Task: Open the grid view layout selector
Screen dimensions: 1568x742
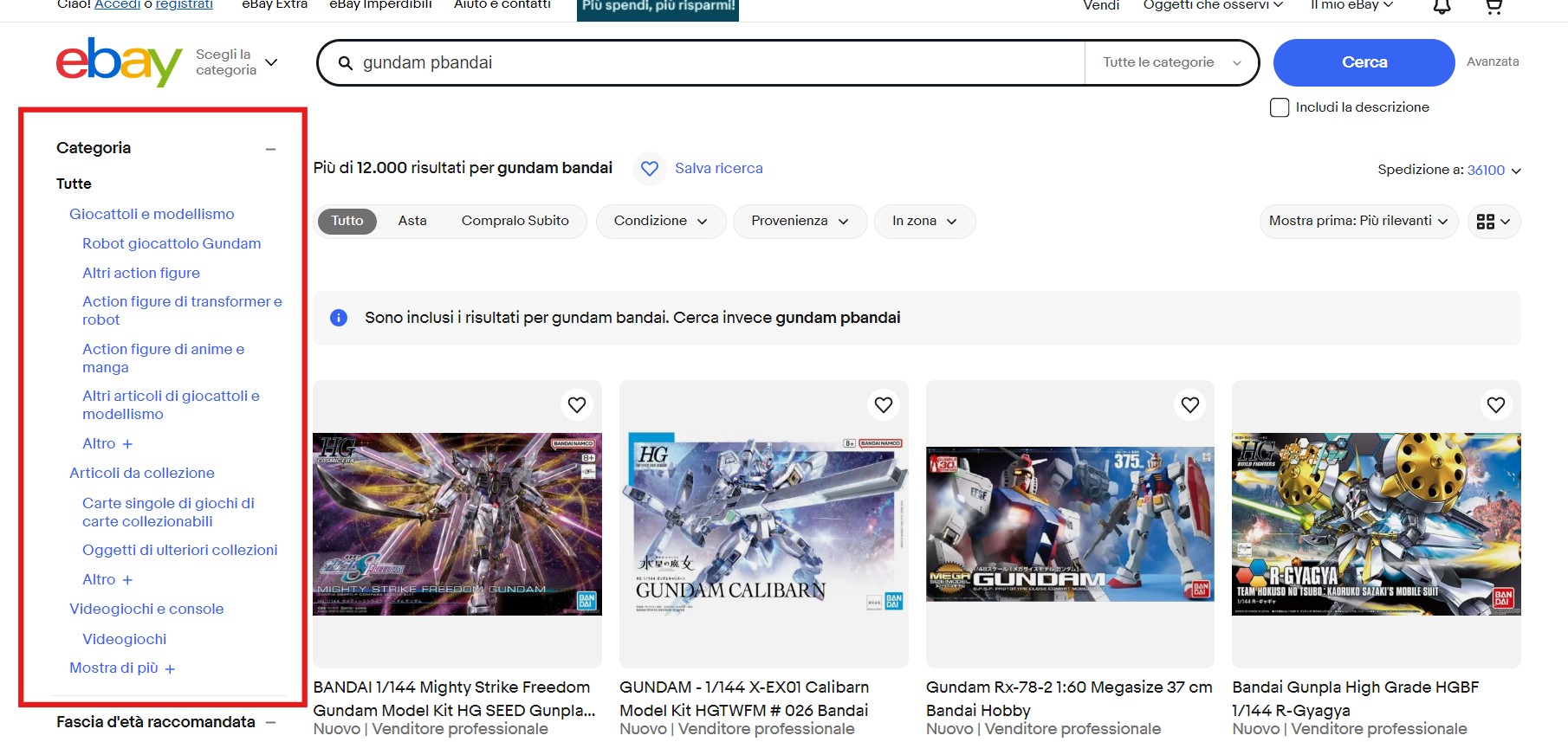Action: pos(1493,222)
